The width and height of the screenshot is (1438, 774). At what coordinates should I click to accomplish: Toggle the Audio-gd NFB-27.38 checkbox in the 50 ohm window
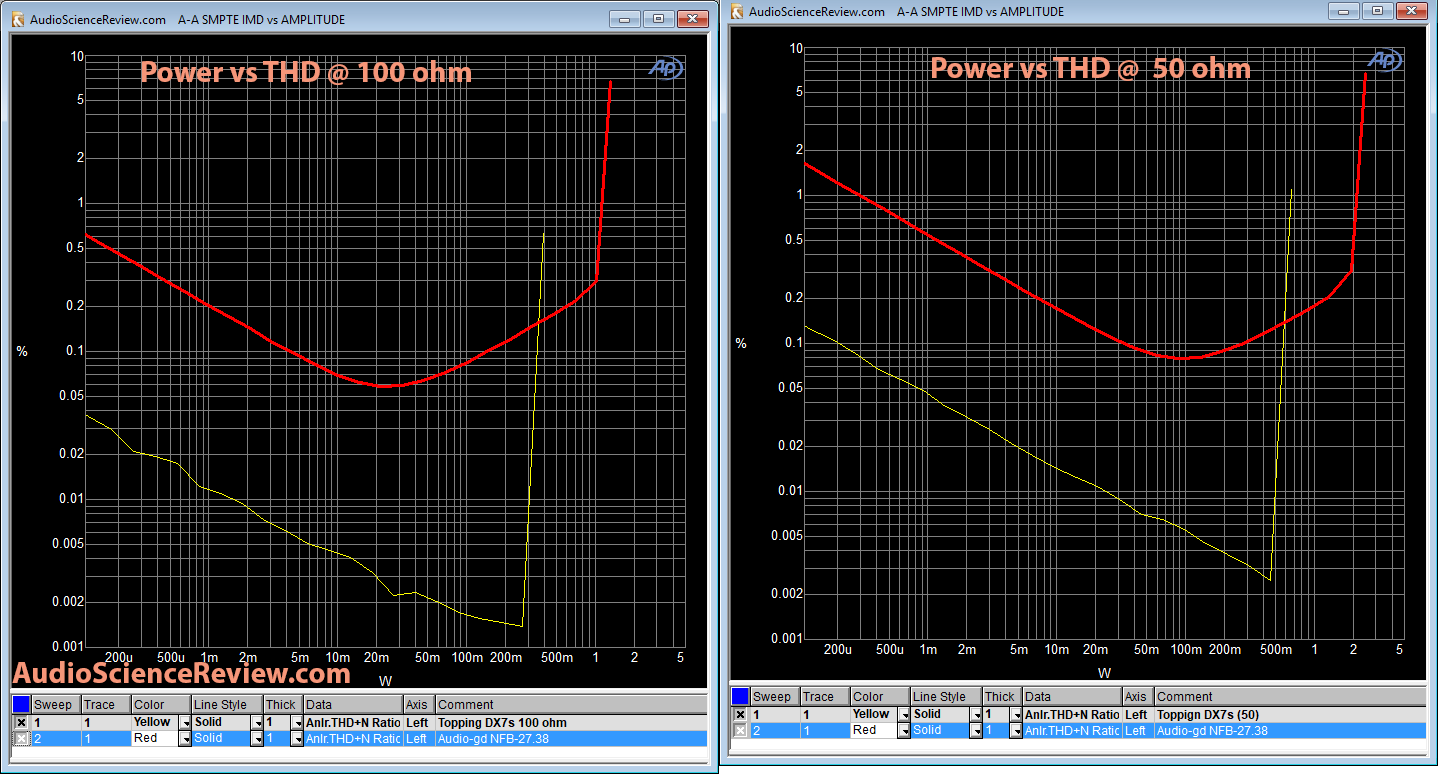[740, 730]
